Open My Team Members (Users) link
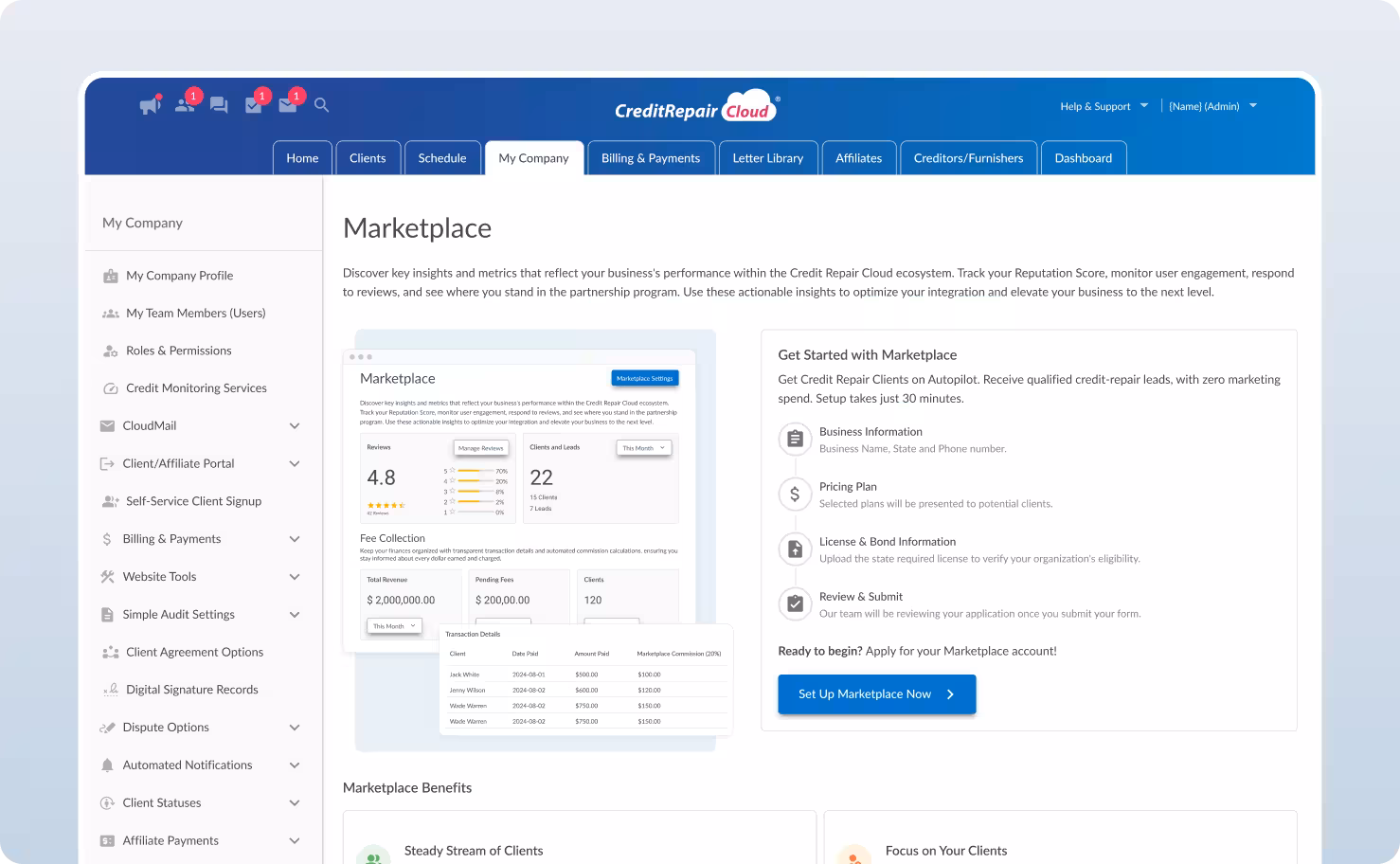Viewport: 1400px width, 864px height. pyautogui.click(x=196, y=314)
